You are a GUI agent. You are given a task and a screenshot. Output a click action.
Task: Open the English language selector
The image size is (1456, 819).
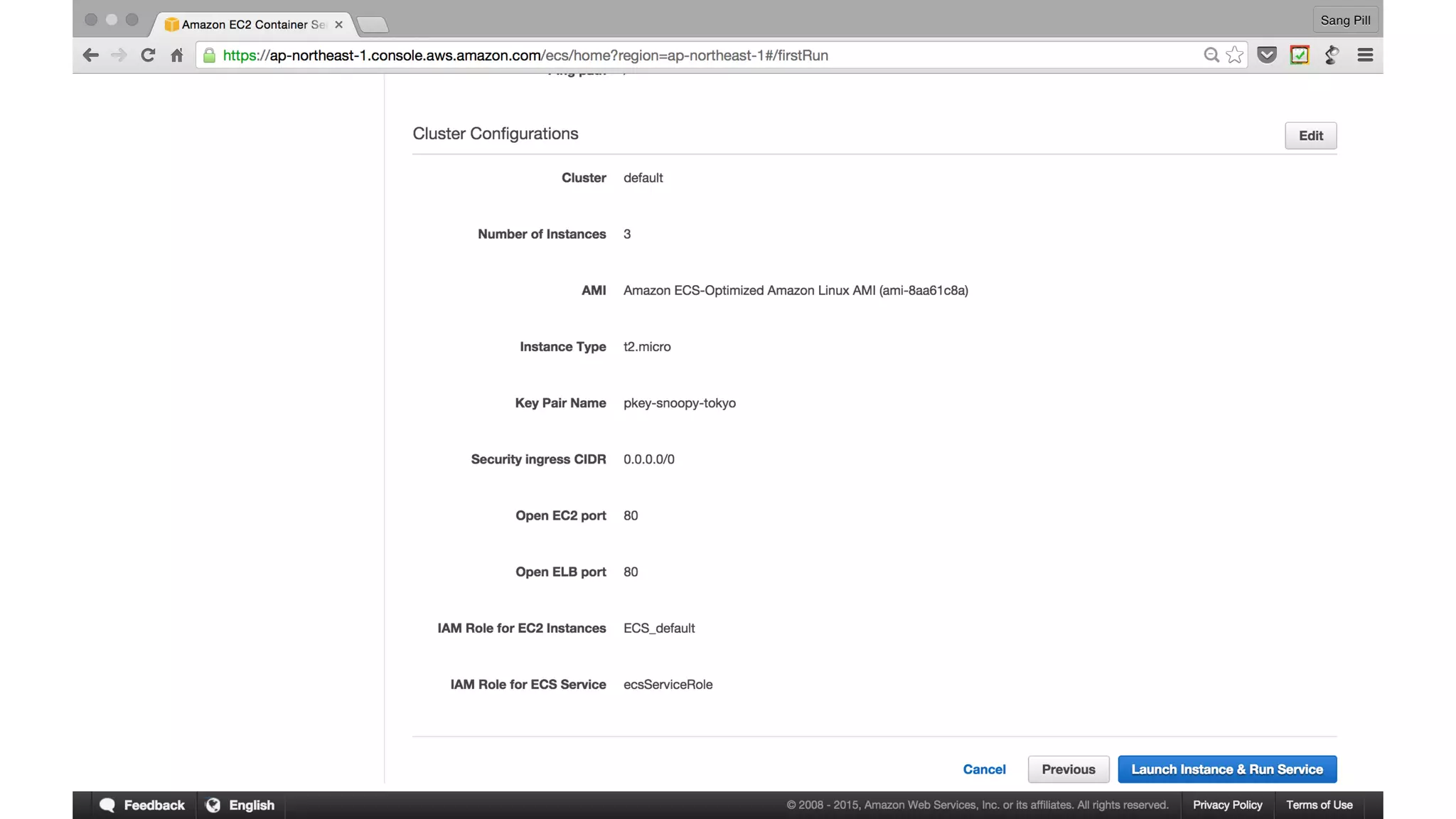(241, 805)
